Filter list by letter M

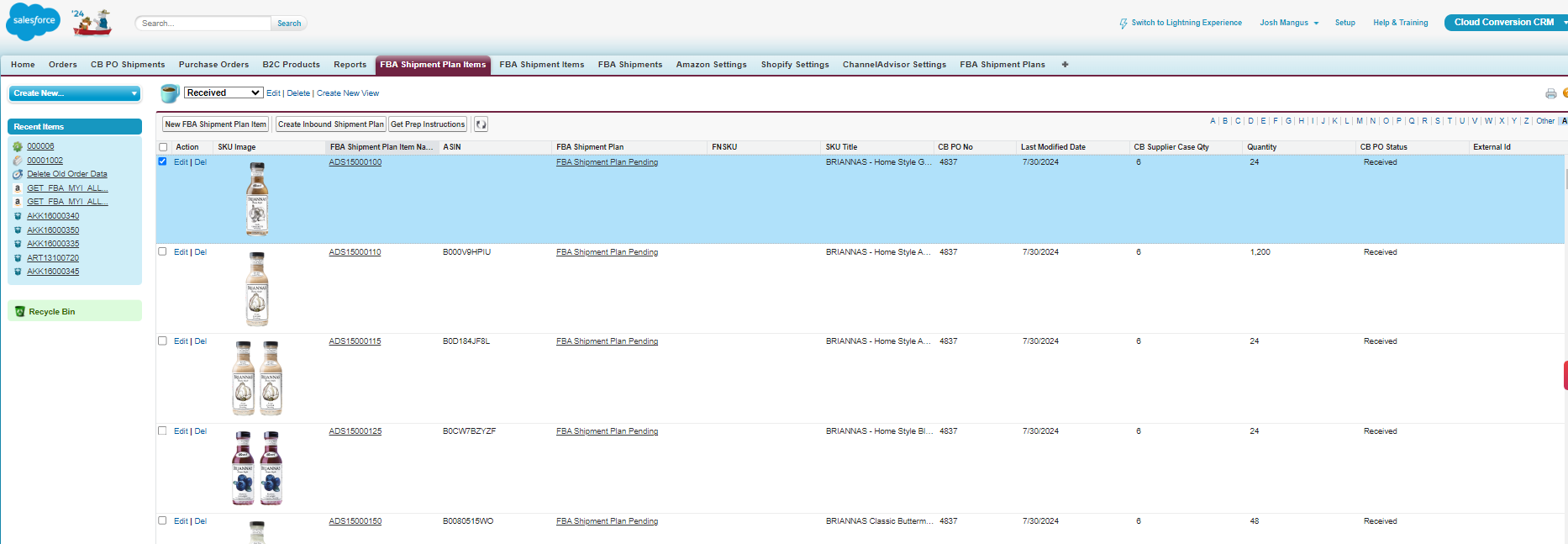1360,121
